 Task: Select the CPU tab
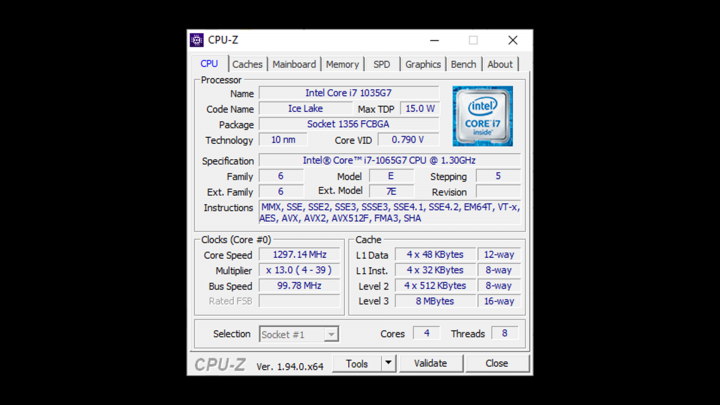[x=209, y=63]
